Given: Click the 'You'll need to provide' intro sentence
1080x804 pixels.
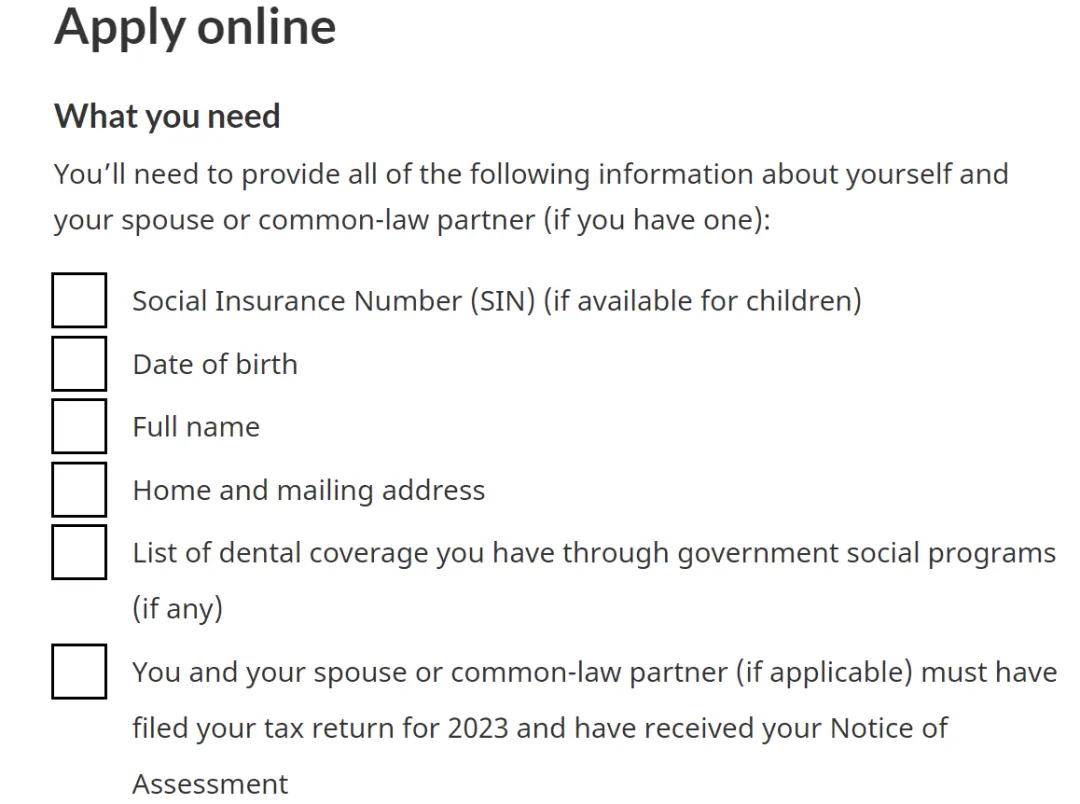Looking at the screenshot, I should tap(531, 174).
